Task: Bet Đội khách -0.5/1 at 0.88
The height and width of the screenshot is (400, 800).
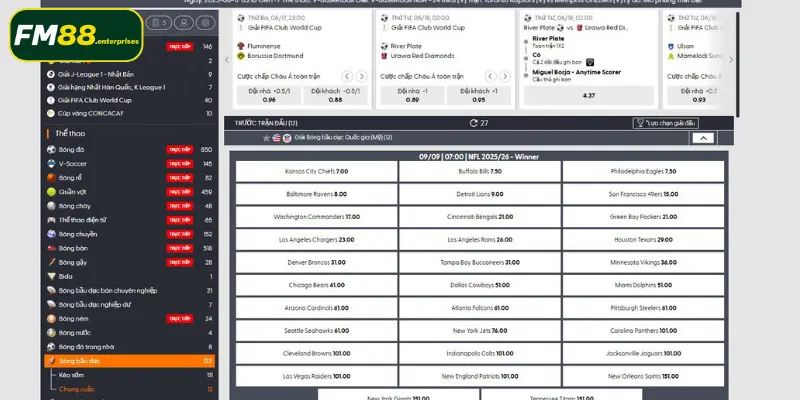Action: click(335, 95)
